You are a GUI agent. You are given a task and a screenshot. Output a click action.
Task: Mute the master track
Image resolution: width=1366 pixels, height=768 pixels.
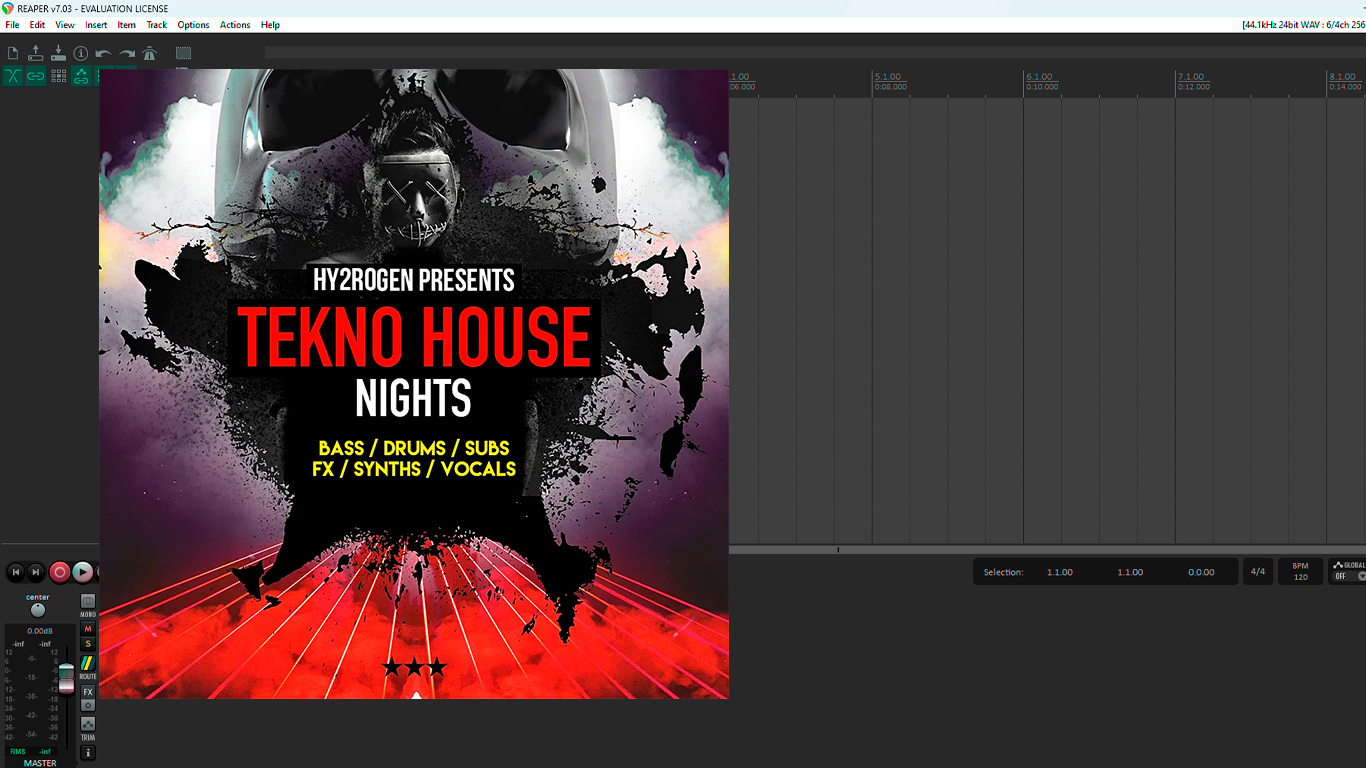88,629
